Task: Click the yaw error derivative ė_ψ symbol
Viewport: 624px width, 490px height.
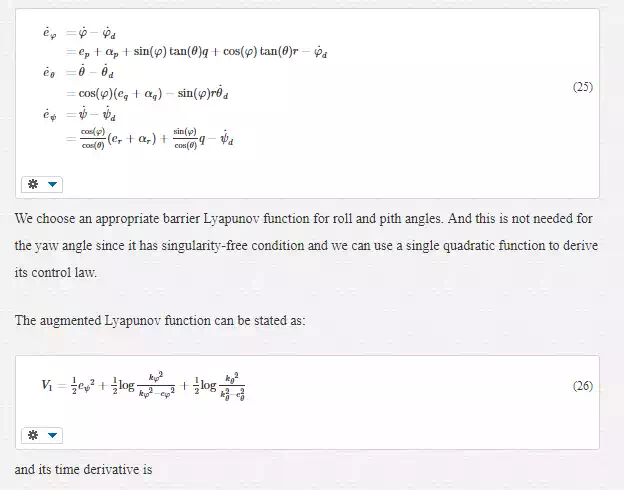Action: [50, 115]
